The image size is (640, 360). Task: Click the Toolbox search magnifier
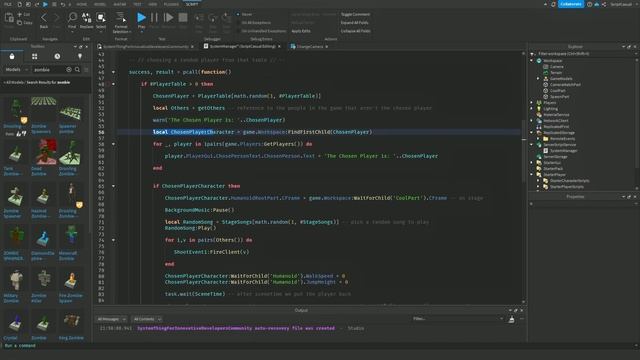point(77,70)
